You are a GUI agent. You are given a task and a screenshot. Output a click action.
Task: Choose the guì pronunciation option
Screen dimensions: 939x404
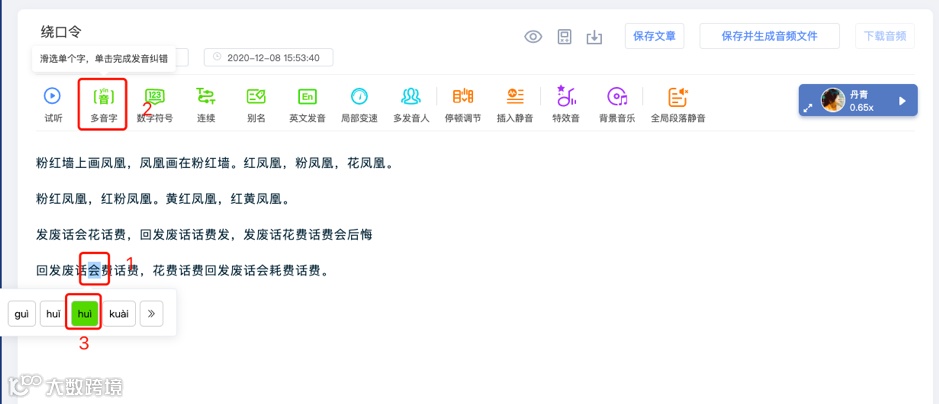tap(22, 314)
